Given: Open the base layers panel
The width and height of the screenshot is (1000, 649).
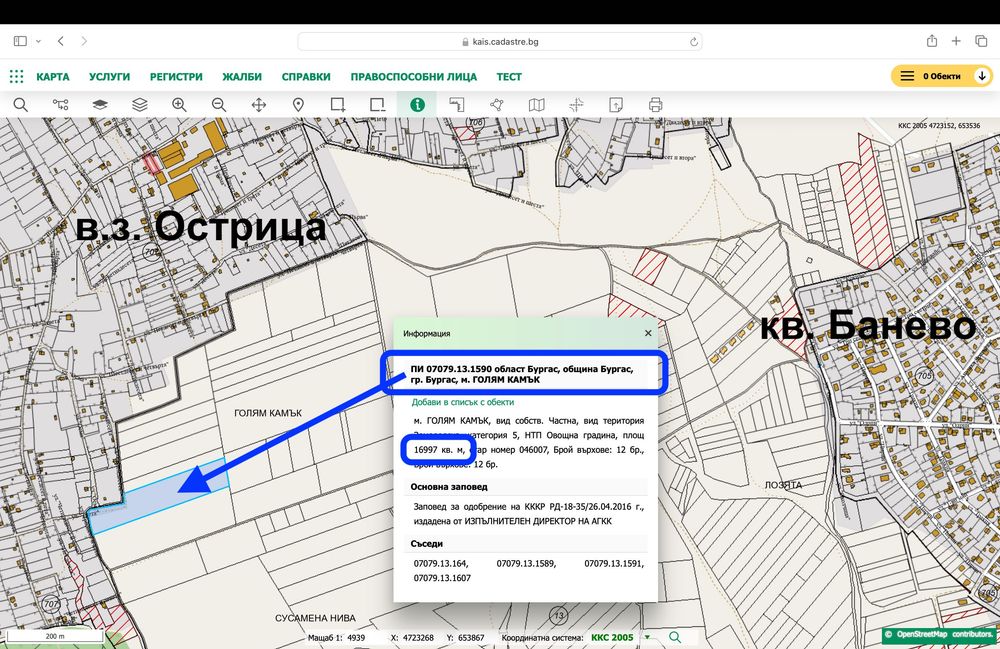Looking at the screenshot, I should click(100, 105).
